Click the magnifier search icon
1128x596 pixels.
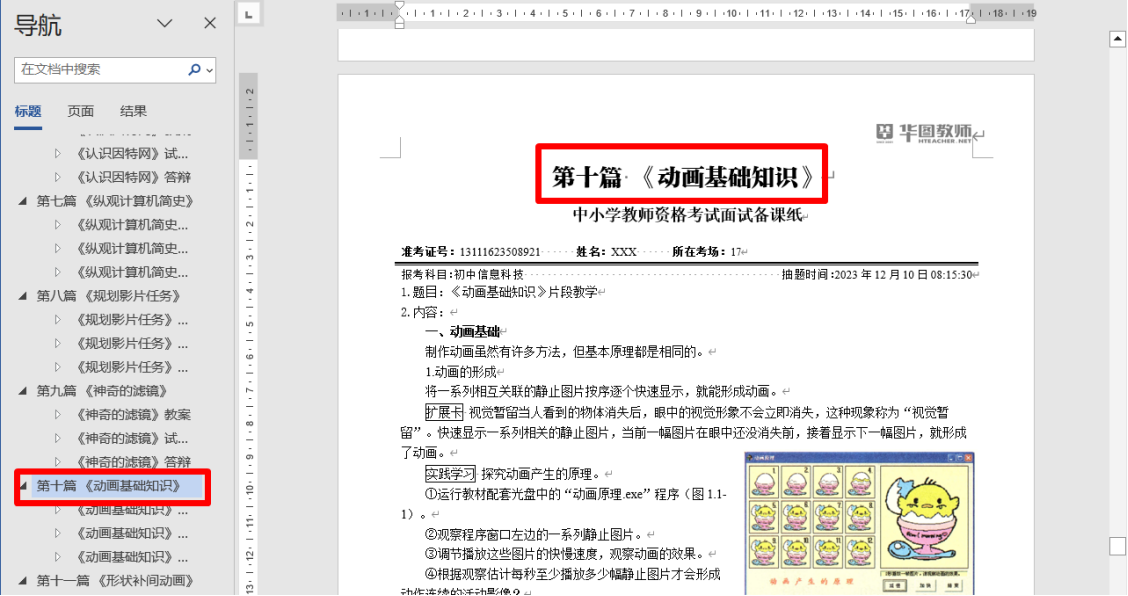coord(194,70)
